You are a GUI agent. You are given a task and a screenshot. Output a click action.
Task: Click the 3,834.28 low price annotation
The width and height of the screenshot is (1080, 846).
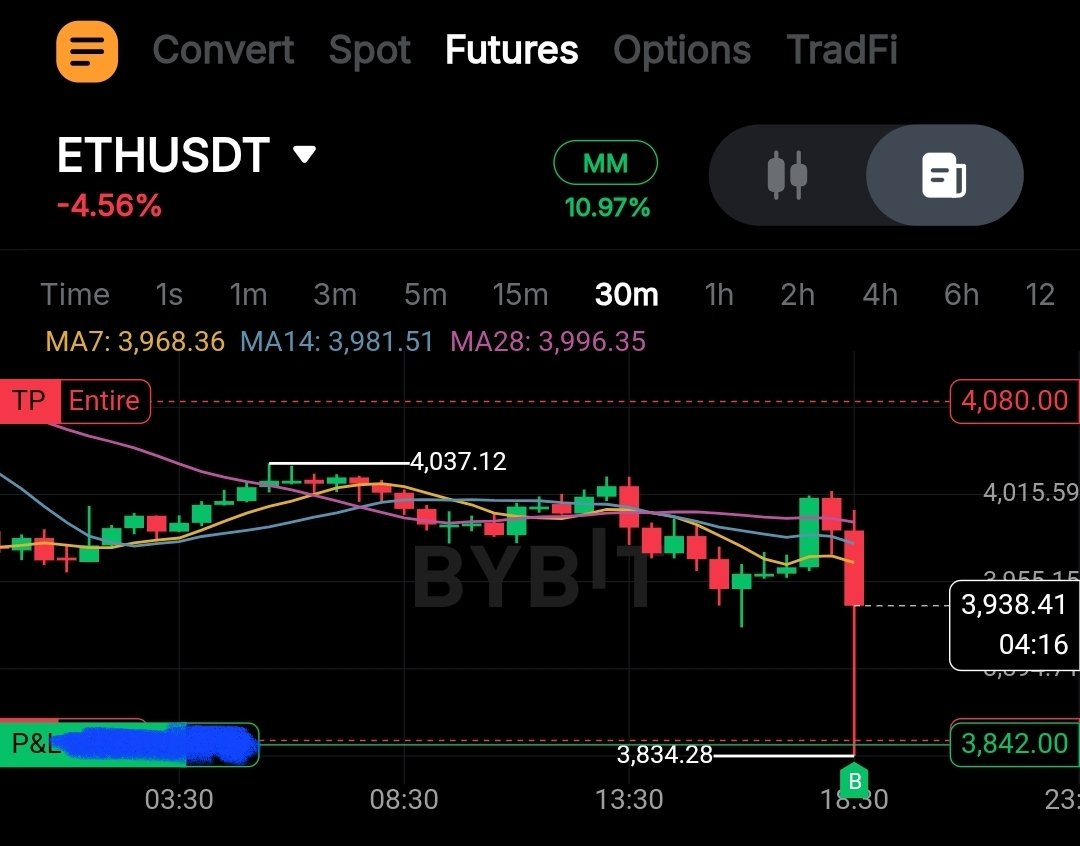665,755
